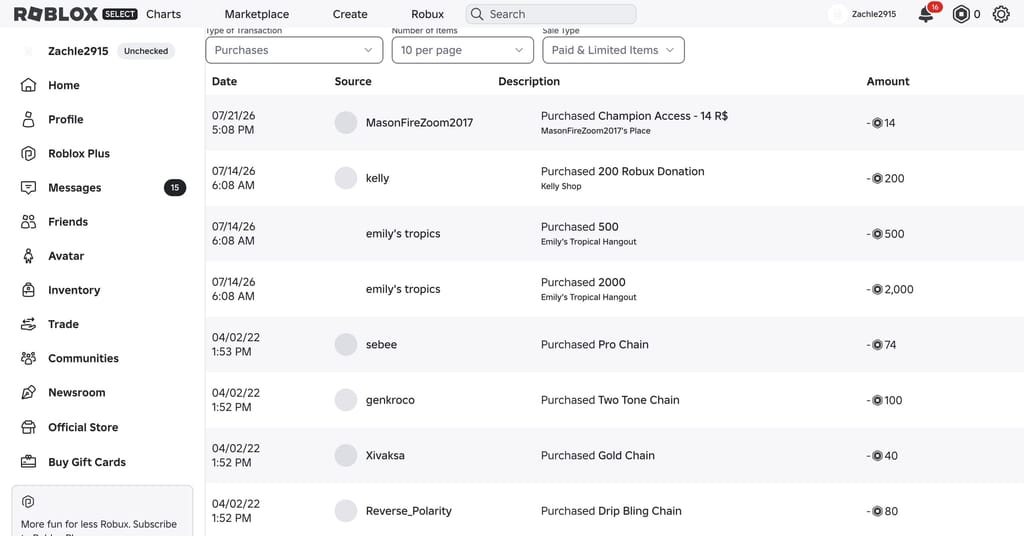Click 'Purchased Two Tone Chain' description

coord(610,400)
